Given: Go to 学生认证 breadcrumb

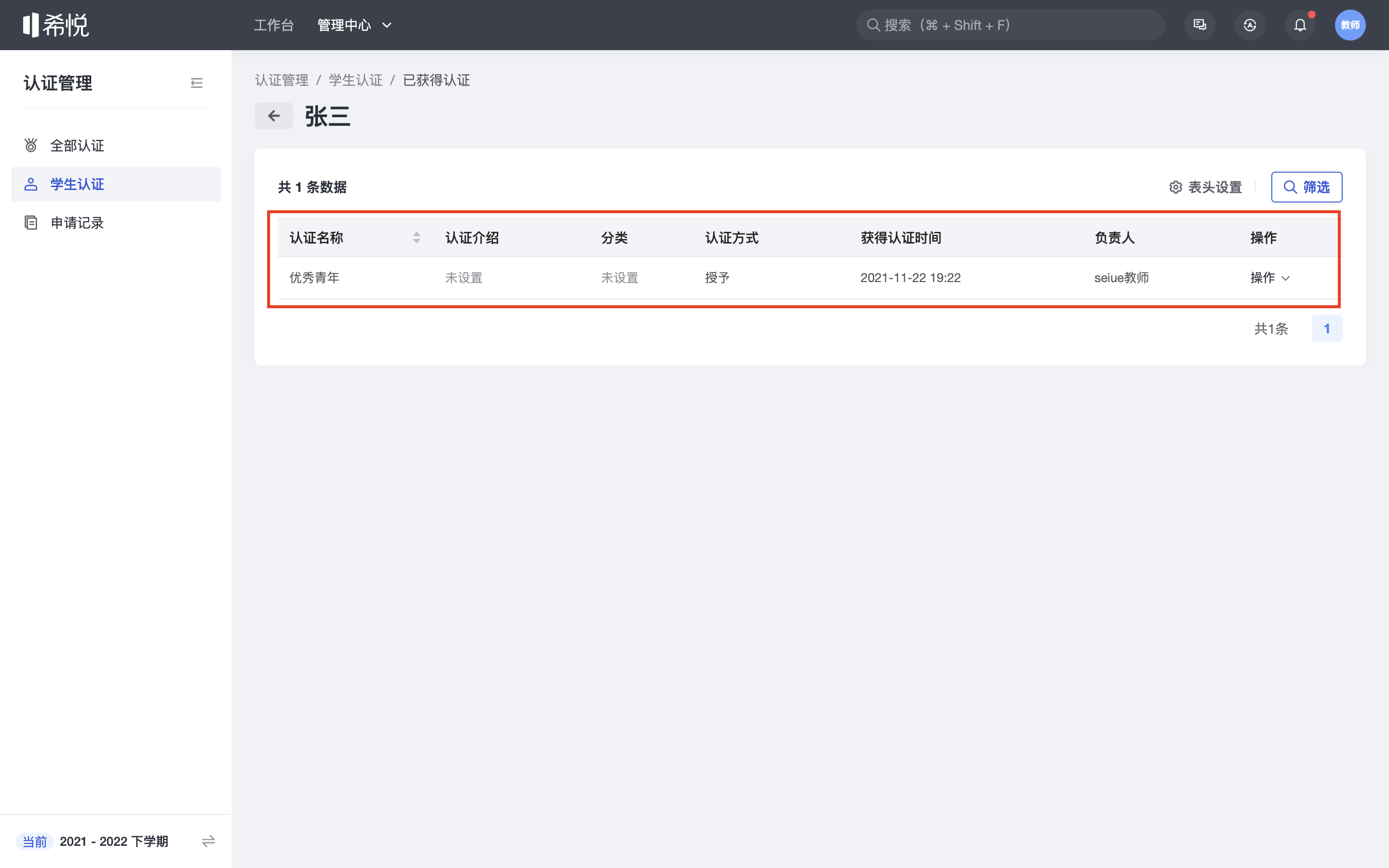Looking at the screenshot, I should 356,81.
